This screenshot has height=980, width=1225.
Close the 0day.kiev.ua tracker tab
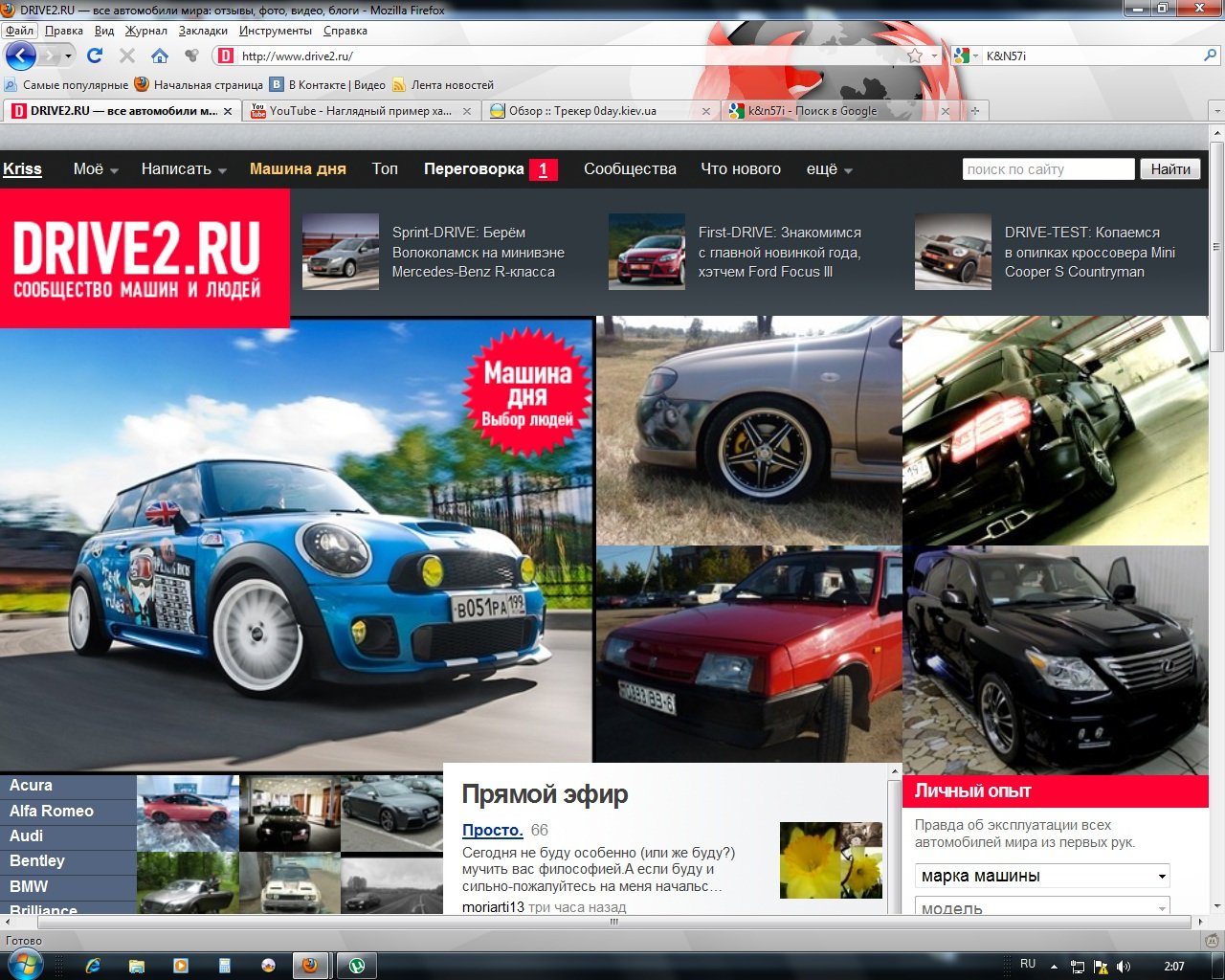tap(706, 111)
